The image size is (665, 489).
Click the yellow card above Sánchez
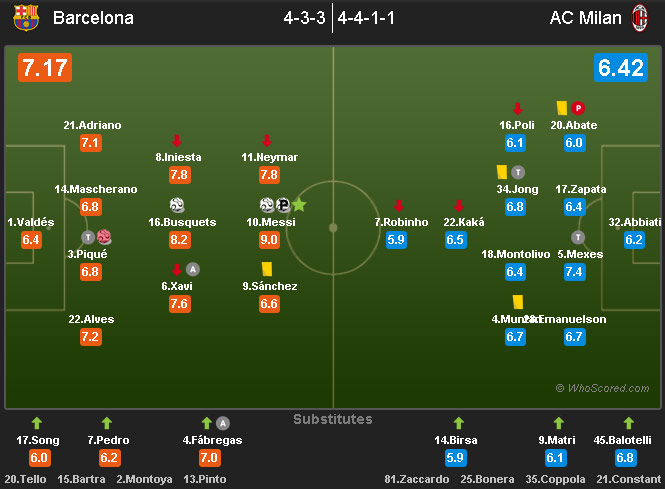coord(268,268)
